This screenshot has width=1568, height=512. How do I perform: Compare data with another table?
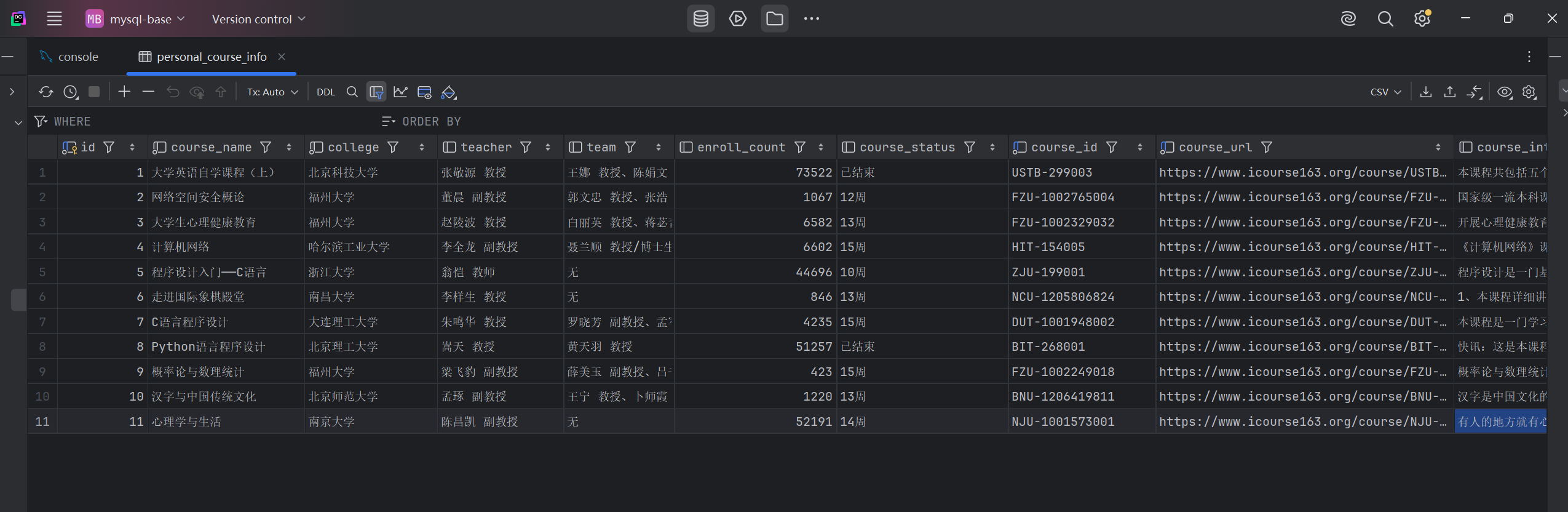pyautogui.click(x=1475, y=92)
